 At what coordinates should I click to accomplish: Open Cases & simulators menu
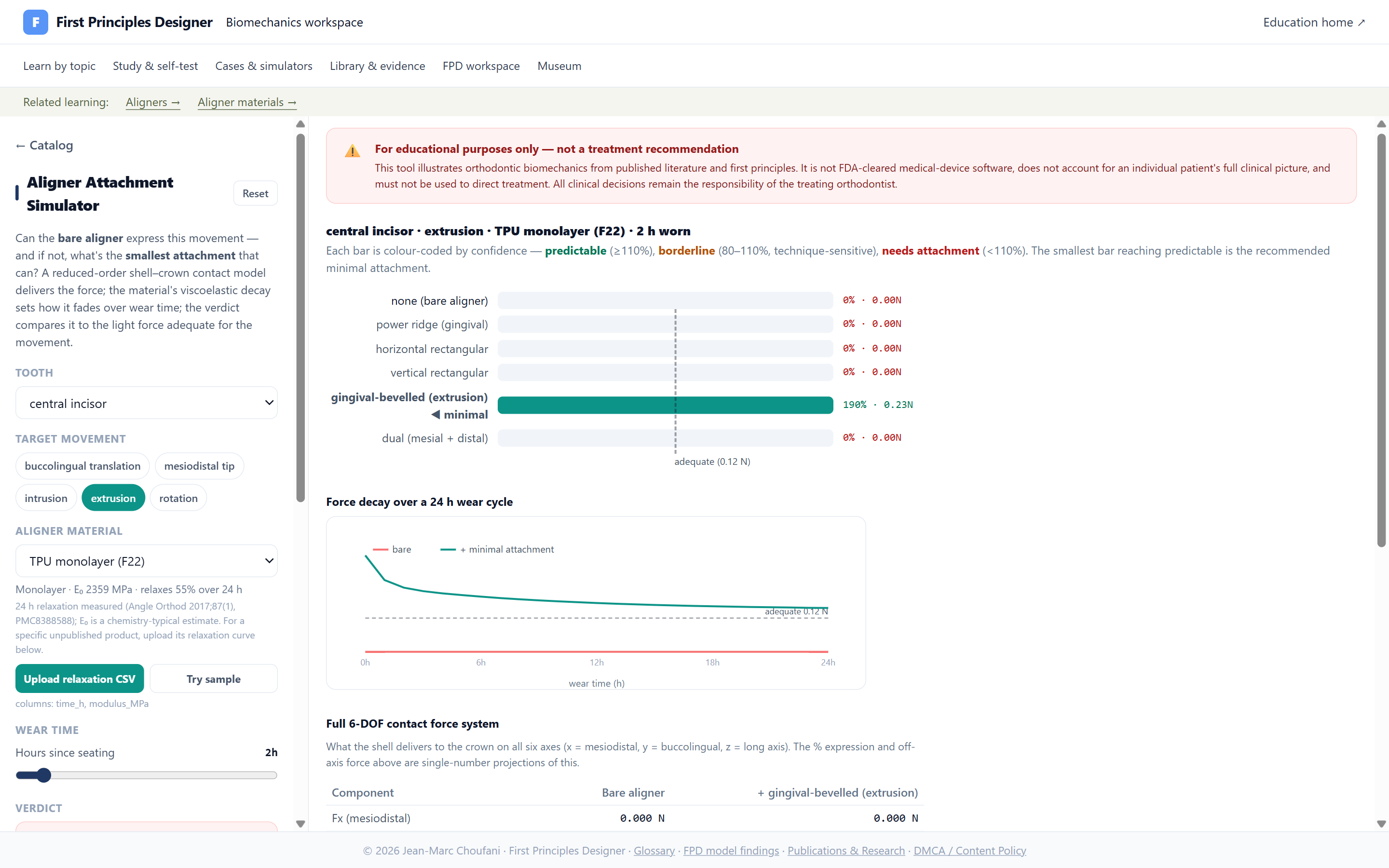(263, 66)
